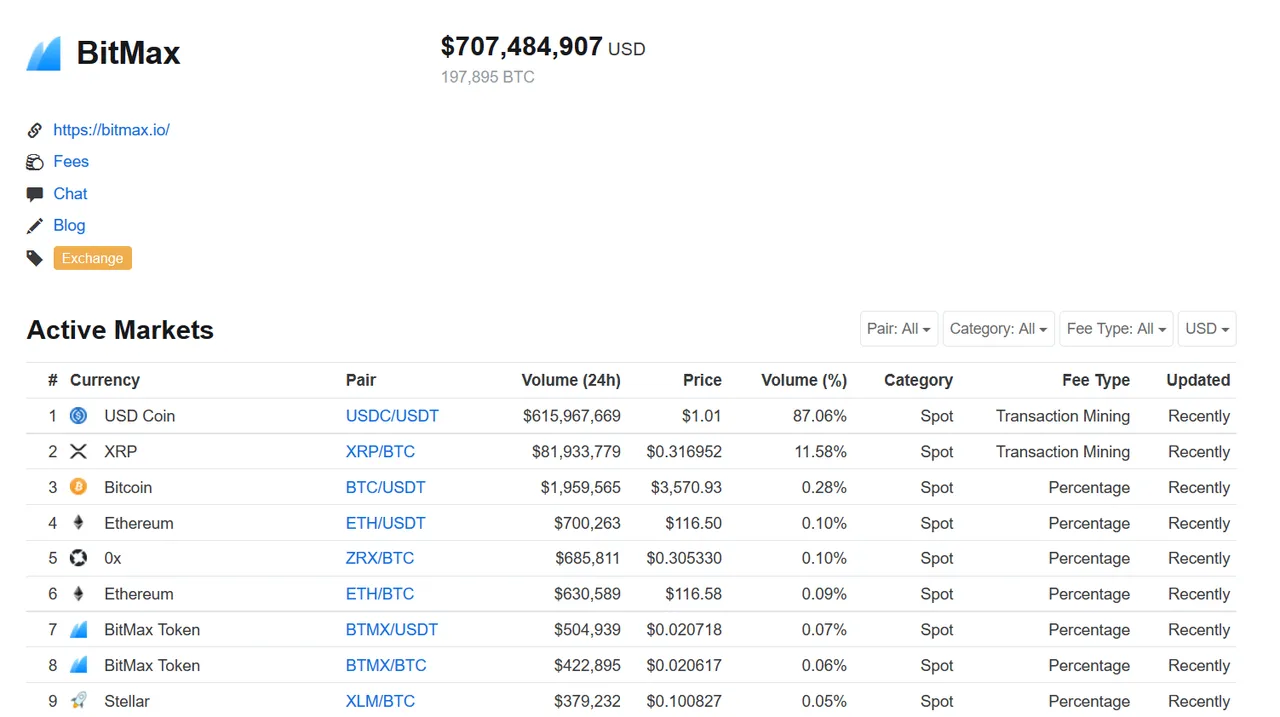This screenshot has width=1280, height=717.
Task: Click the 0x currency icon
Action: [79, 558]
